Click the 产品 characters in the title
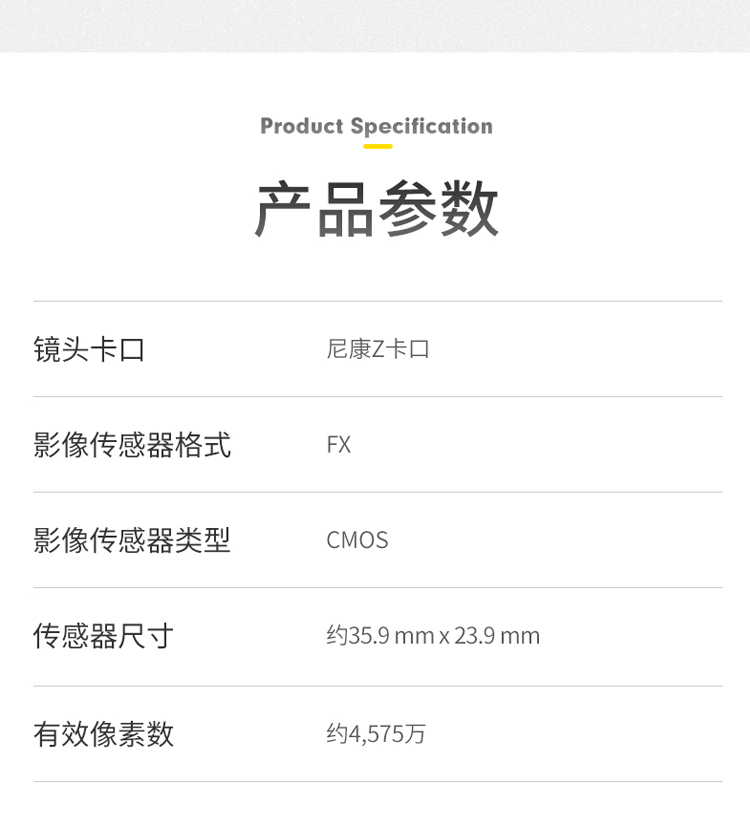This screenshot has height=832, width=750. (x=314, y=209)
